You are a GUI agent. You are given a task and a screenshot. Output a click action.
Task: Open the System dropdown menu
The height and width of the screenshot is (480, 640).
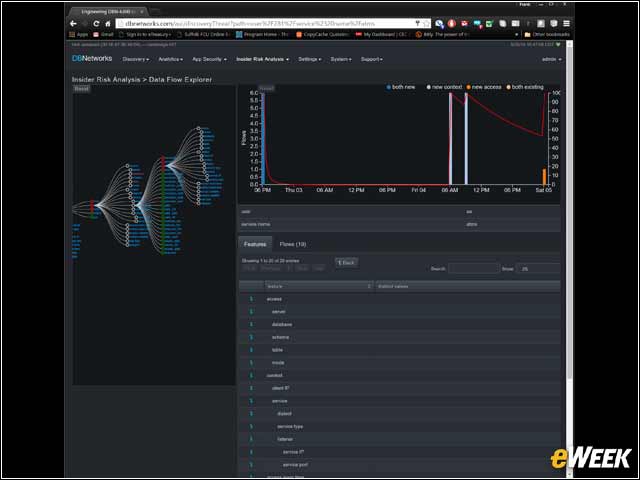341,59
